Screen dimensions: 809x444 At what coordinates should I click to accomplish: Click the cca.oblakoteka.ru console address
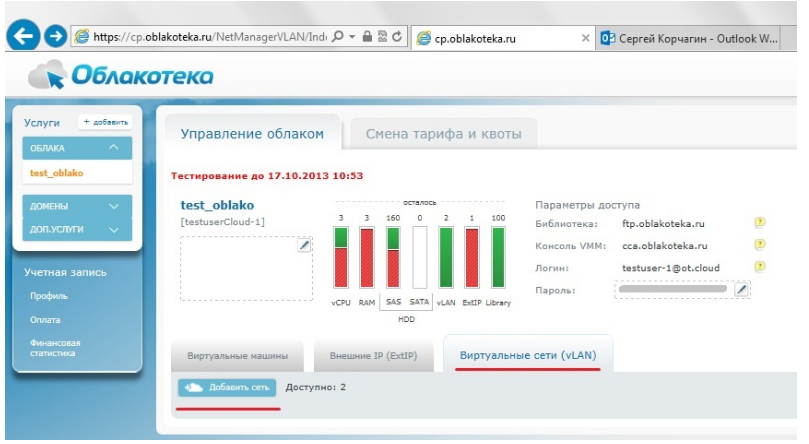665,246
